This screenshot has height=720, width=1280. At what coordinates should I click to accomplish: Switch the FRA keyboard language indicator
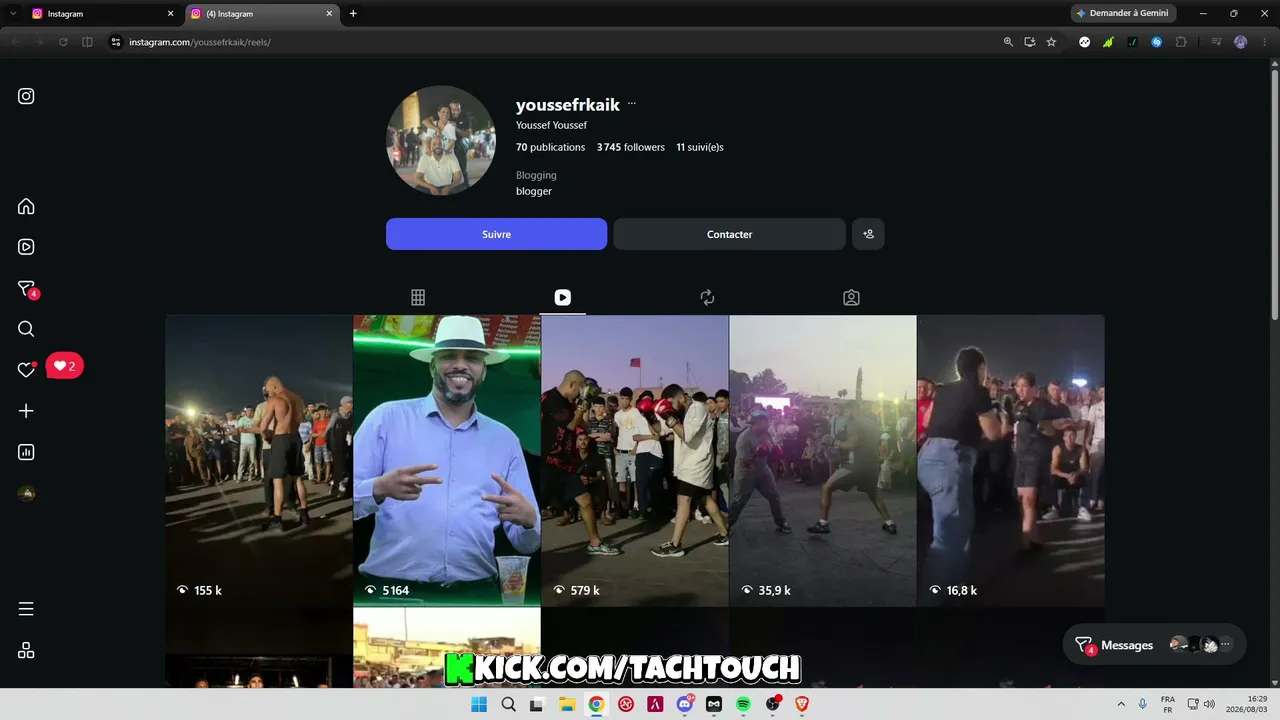pos(1168,704)
